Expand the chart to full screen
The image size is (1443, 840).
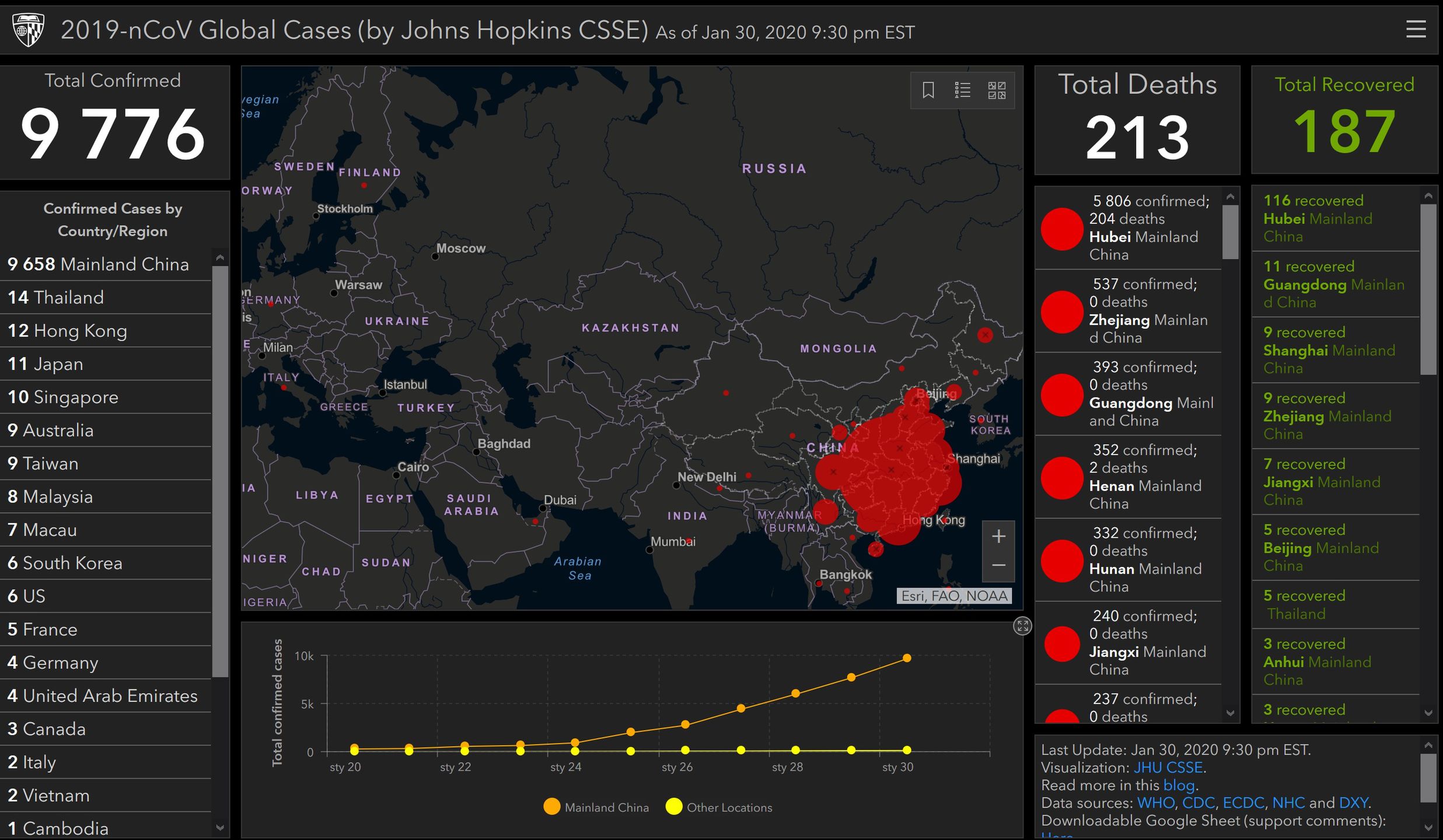tap(1022, 626)
